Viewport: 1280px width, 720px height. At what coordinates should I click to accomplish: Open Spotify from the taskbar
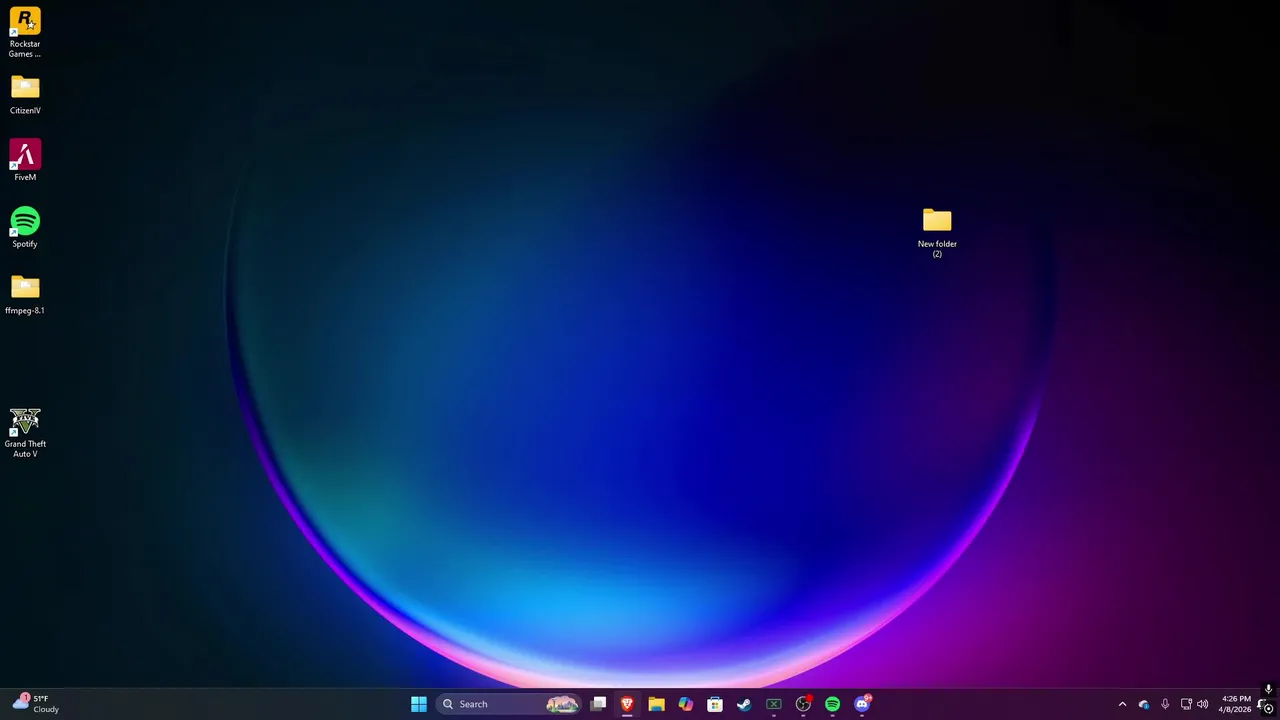point(832,704)
